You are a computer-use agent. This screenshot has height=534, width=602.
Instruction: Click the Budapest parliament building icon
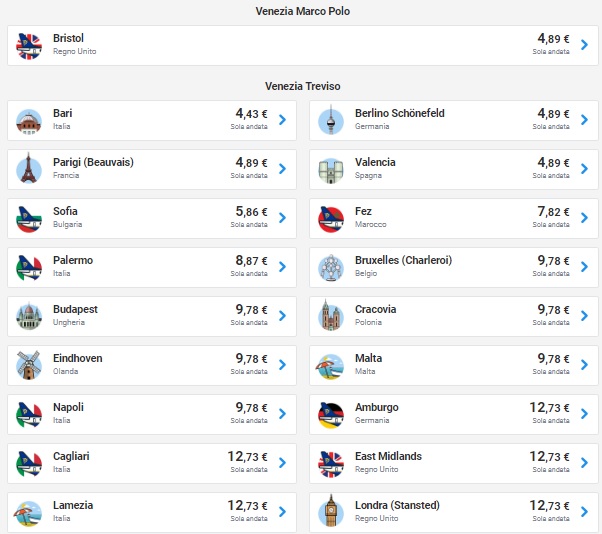pos(28,316)
